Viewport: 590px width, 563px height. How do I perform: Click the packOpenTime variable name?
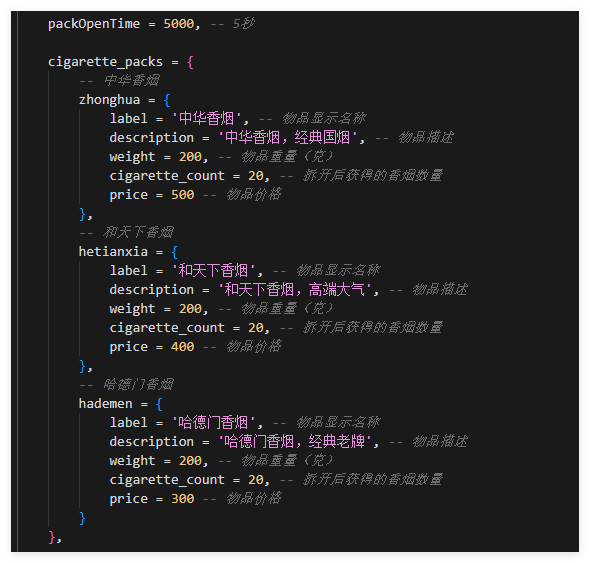pyautogui.click(x=94, y=24)
